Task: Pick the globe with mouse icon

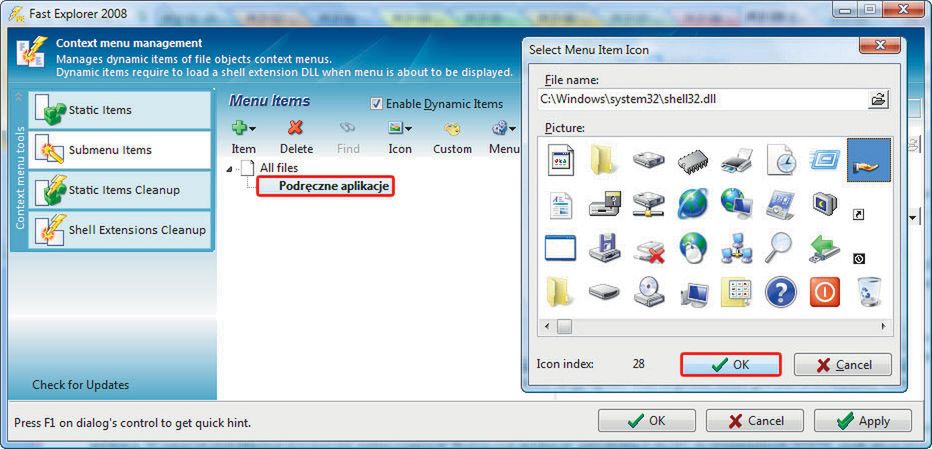Action: [693, 248]
